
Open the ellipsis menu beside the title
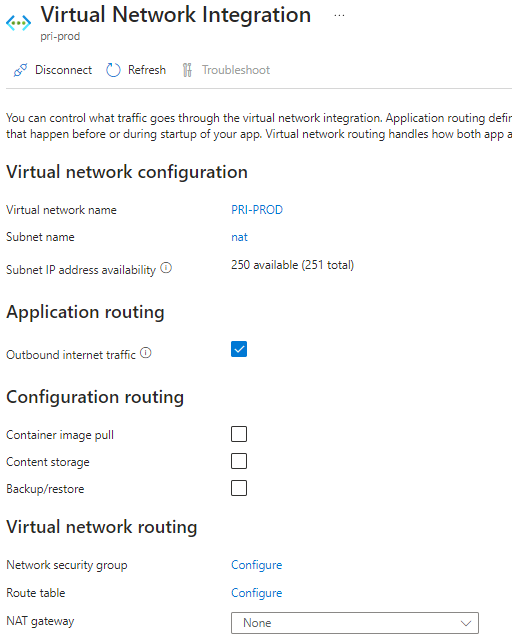[339, 15]
